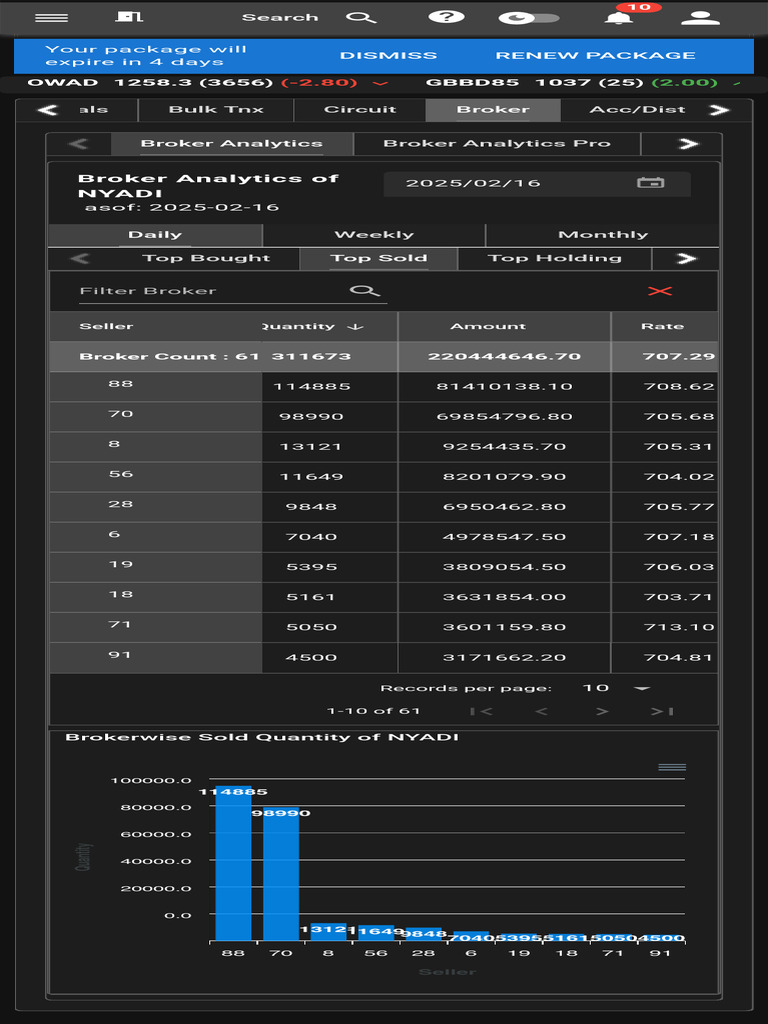Click total amount 220444646.70 cell
The image size is (768, 1024).
click(504, 357)
